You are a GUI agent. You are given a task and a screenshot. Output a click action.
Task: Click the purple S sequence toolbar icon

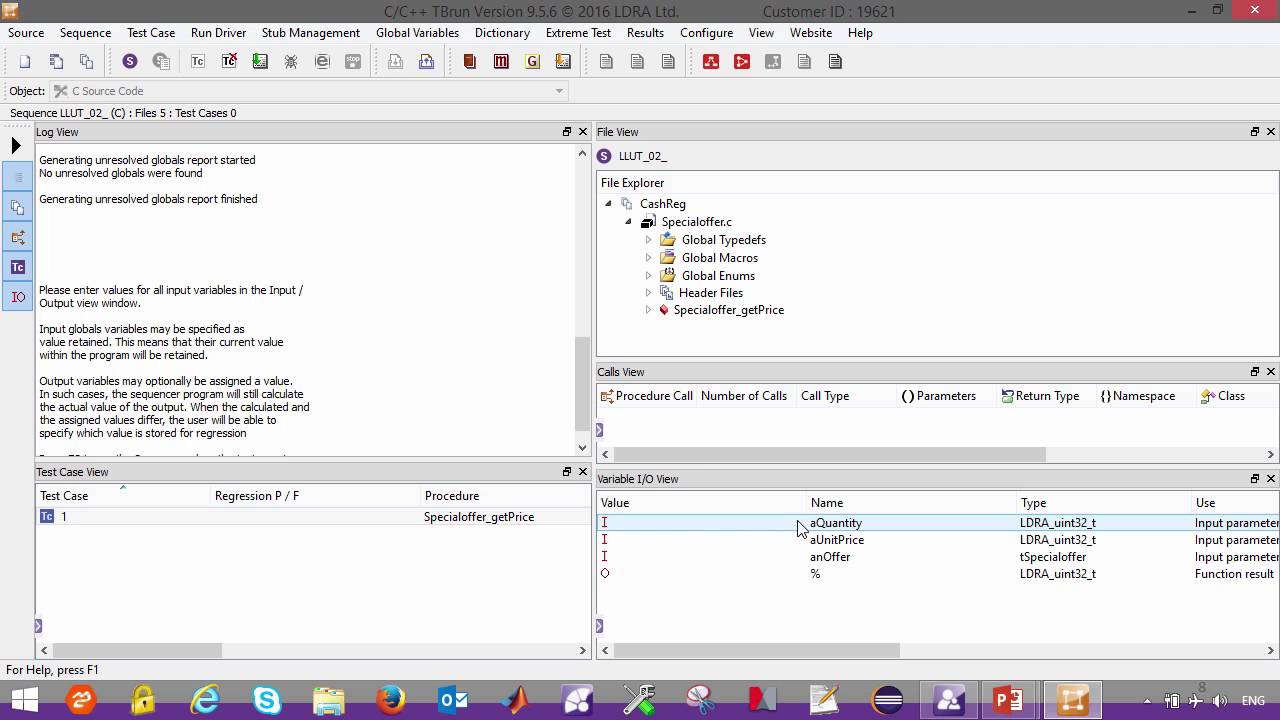point(130,62)
